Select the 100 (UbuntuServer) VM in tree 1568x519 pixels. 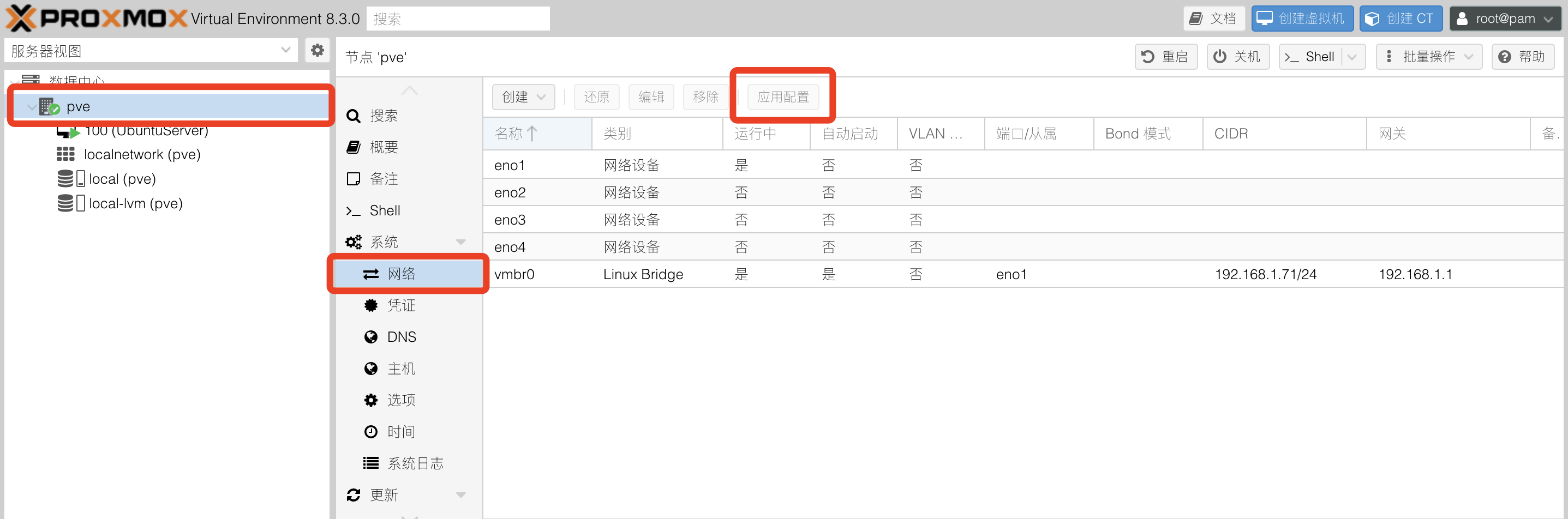tap(146, 131)
